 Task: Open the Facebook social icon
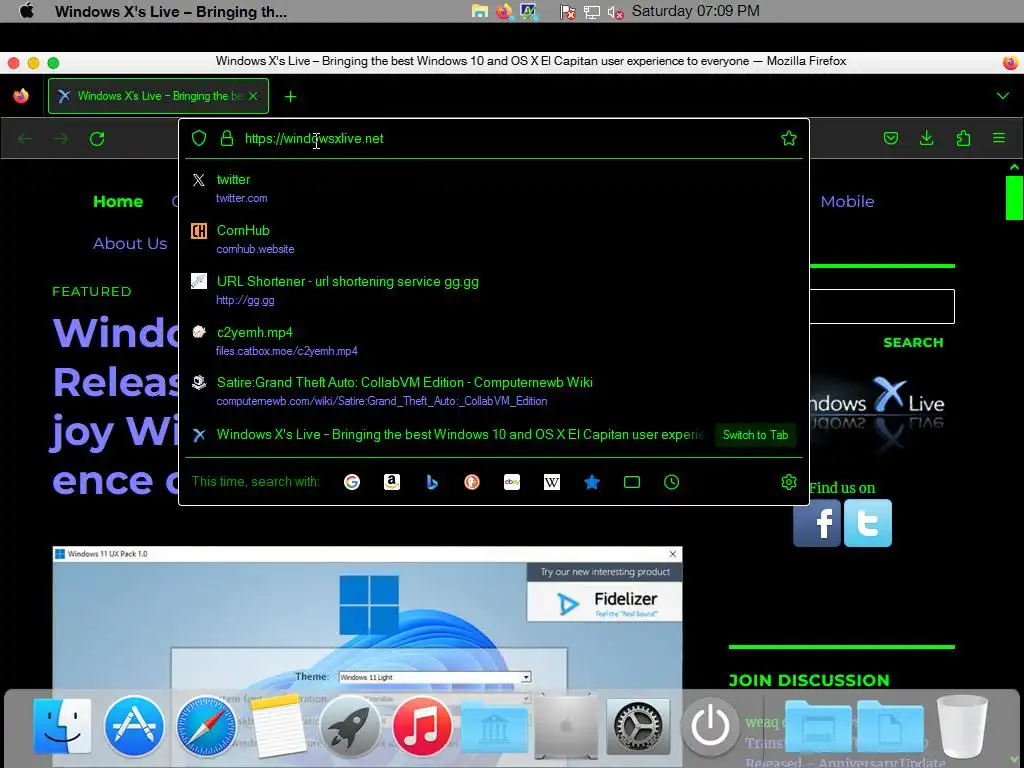click(x=817, y=523)
